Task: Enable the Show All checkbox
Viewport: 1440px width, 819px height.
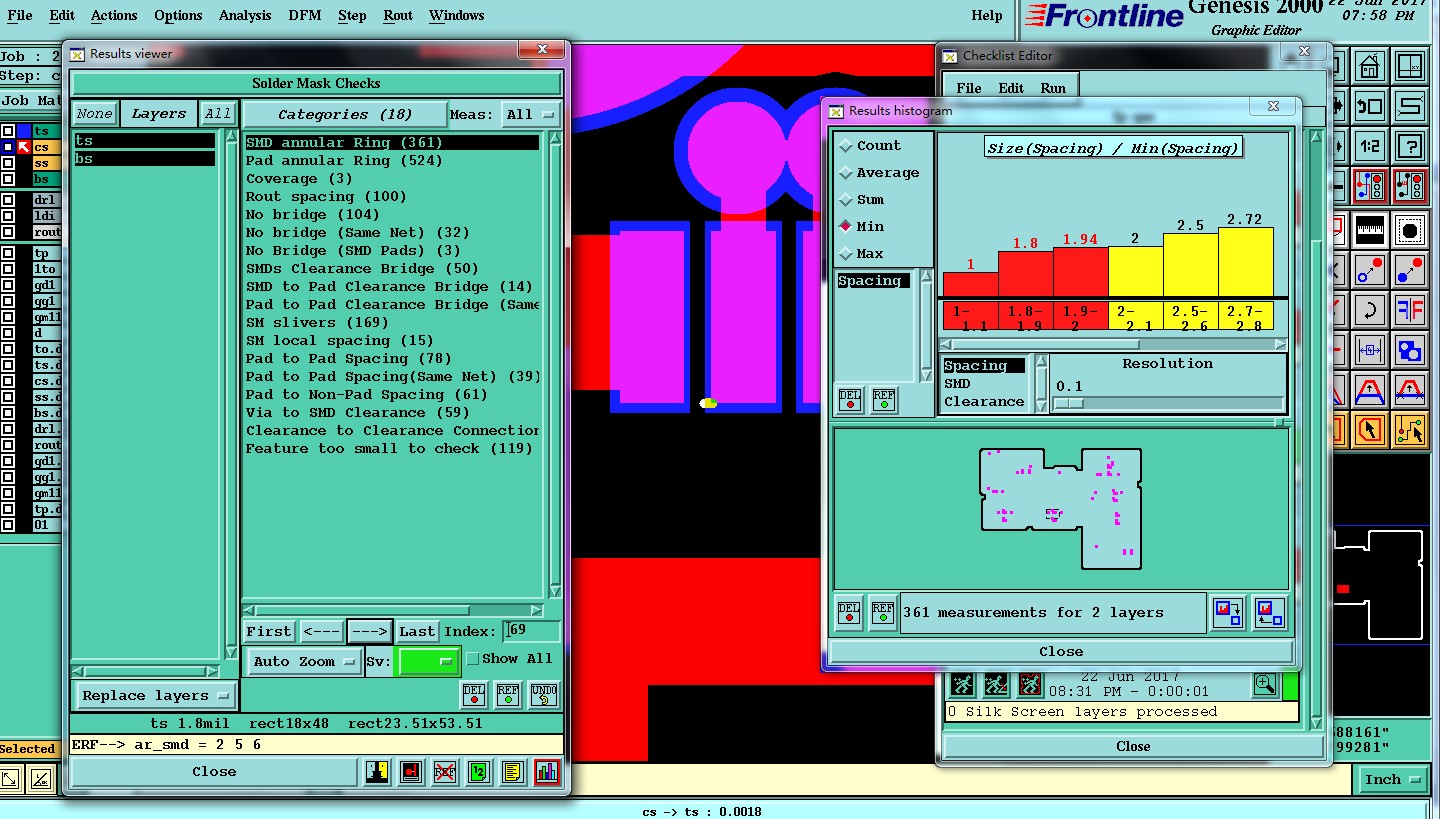Action: coord(473,659)
